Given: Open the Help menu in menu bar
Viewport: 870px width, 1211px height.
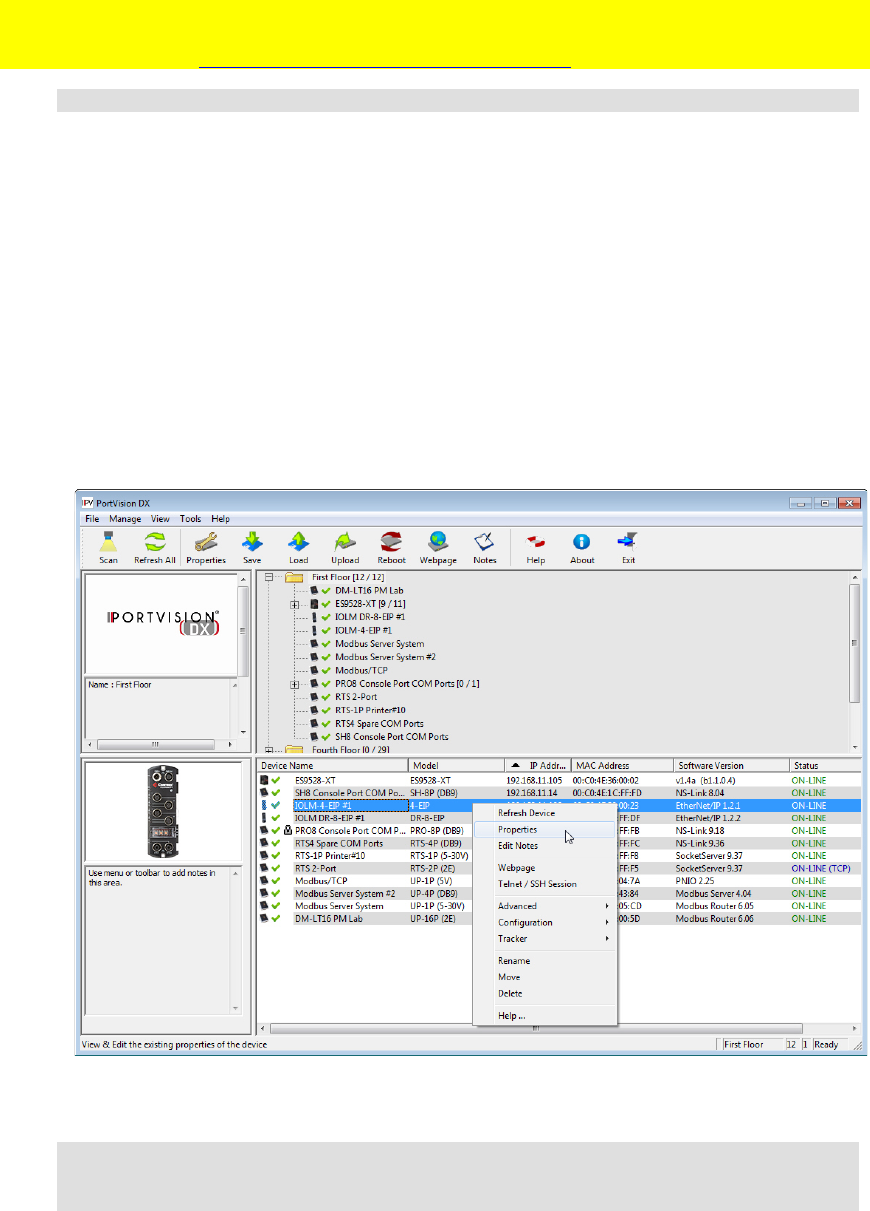Looking at the screenshot, I should pos(221,519).
